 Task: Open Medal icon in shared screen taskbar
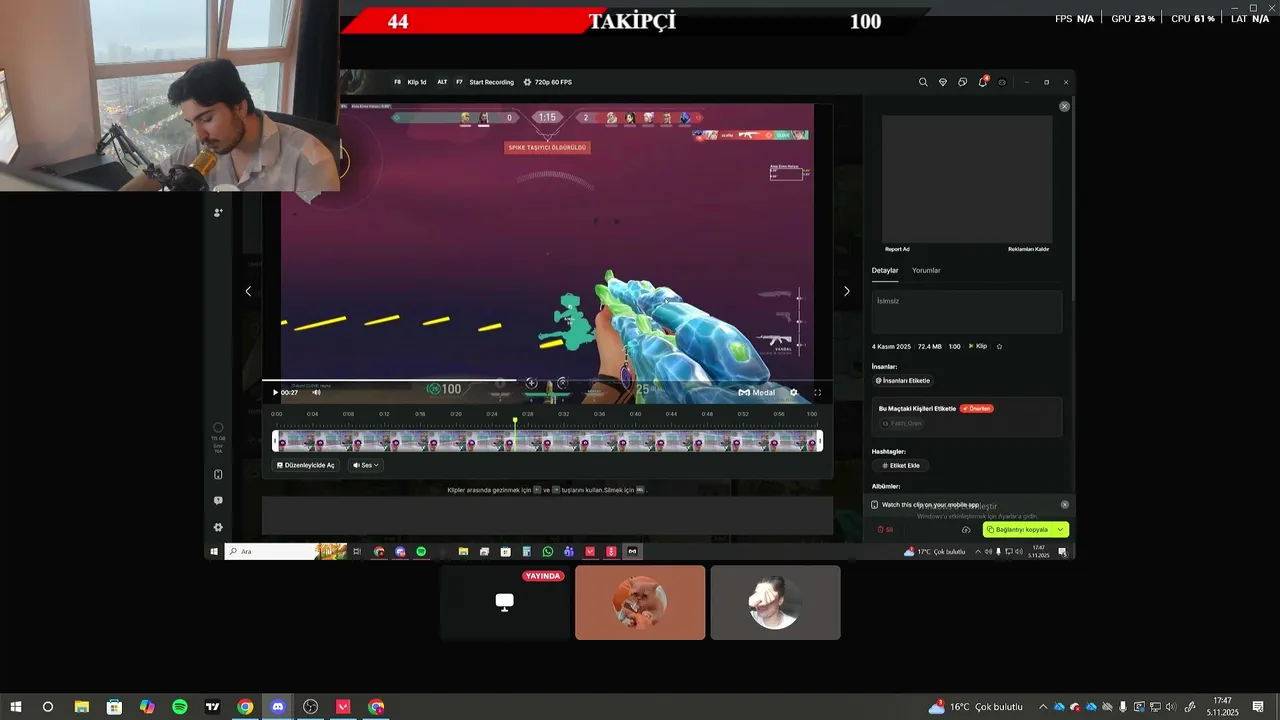pyautogui.click(x=632, y=551)
